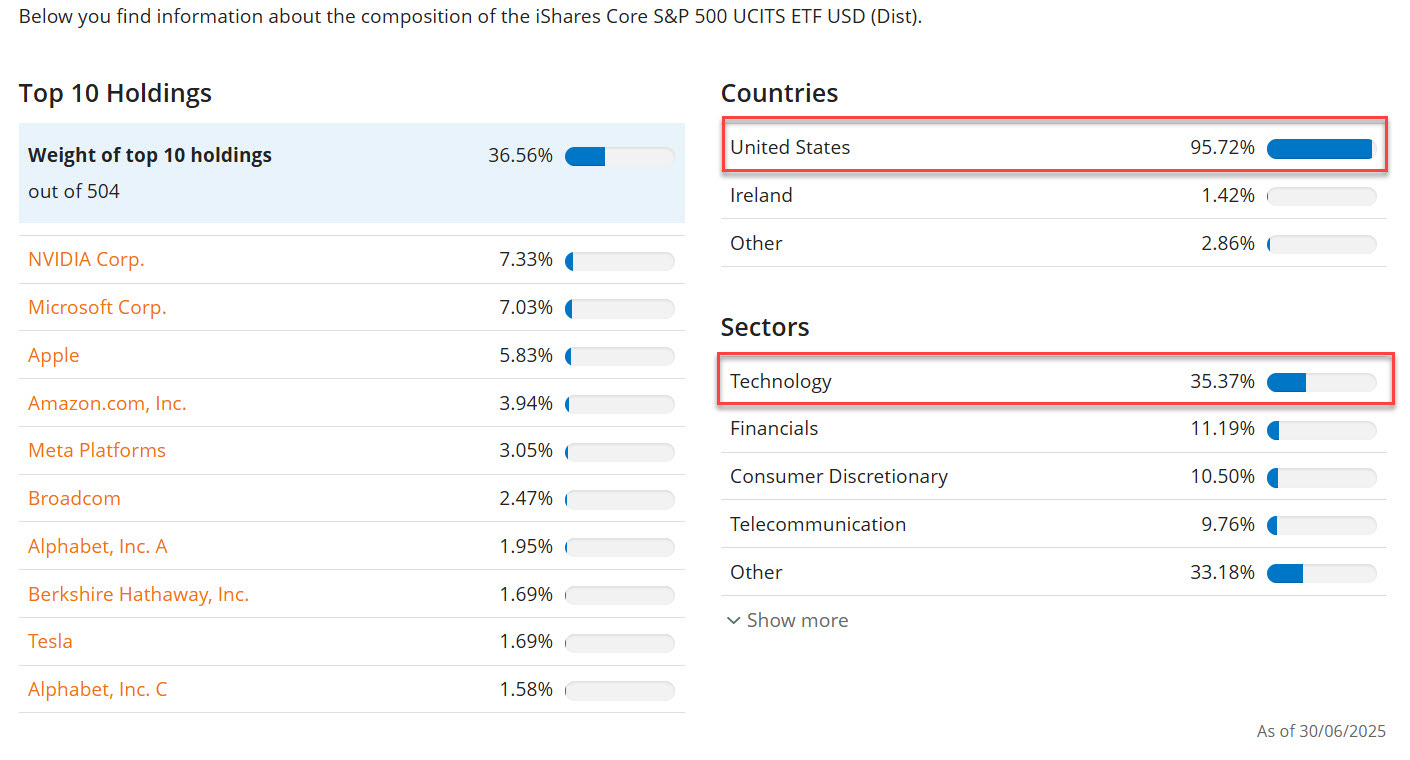The width and height of the screenshot is (1410, 760).
Task: Select the Financials sector label
Action: click(x=774, y=428)
